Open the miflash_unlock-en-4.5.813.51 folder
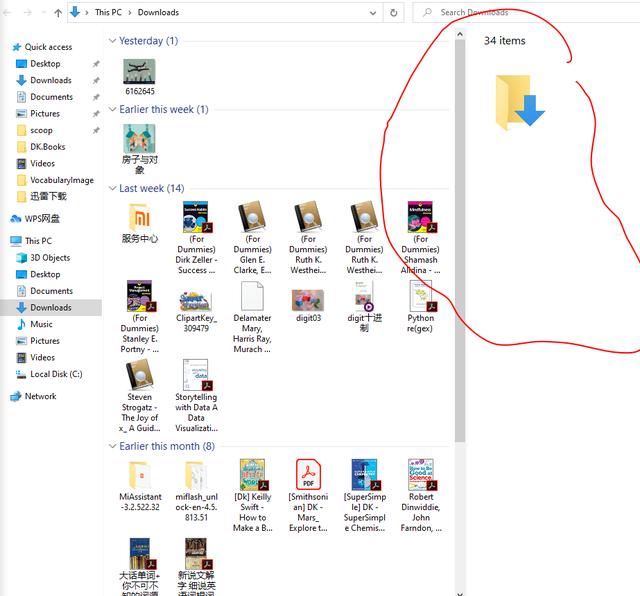640x596 pixels. [x=196, y=491]
